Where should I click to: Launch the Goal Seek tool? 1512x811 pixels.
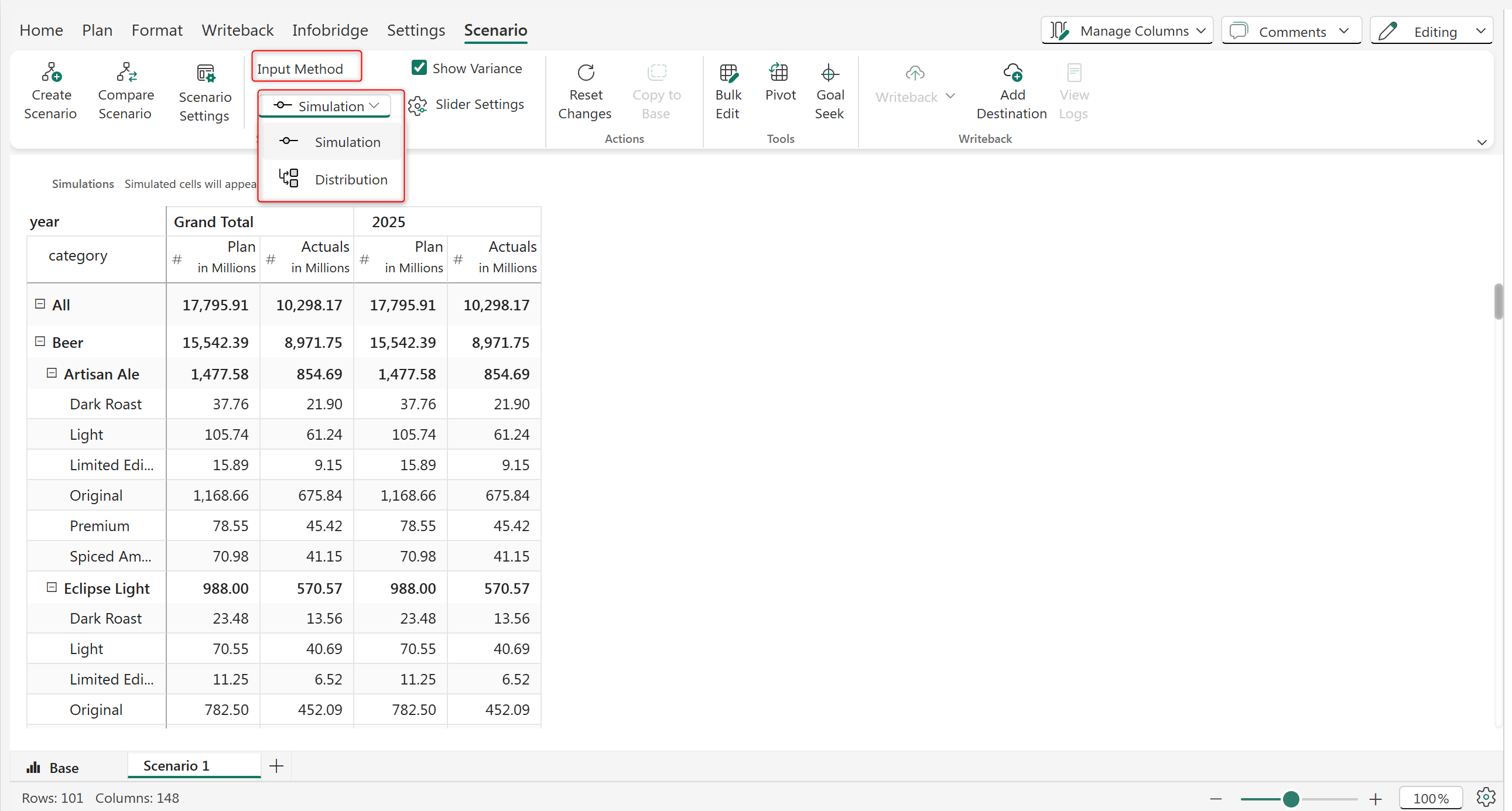coord(829,73)
